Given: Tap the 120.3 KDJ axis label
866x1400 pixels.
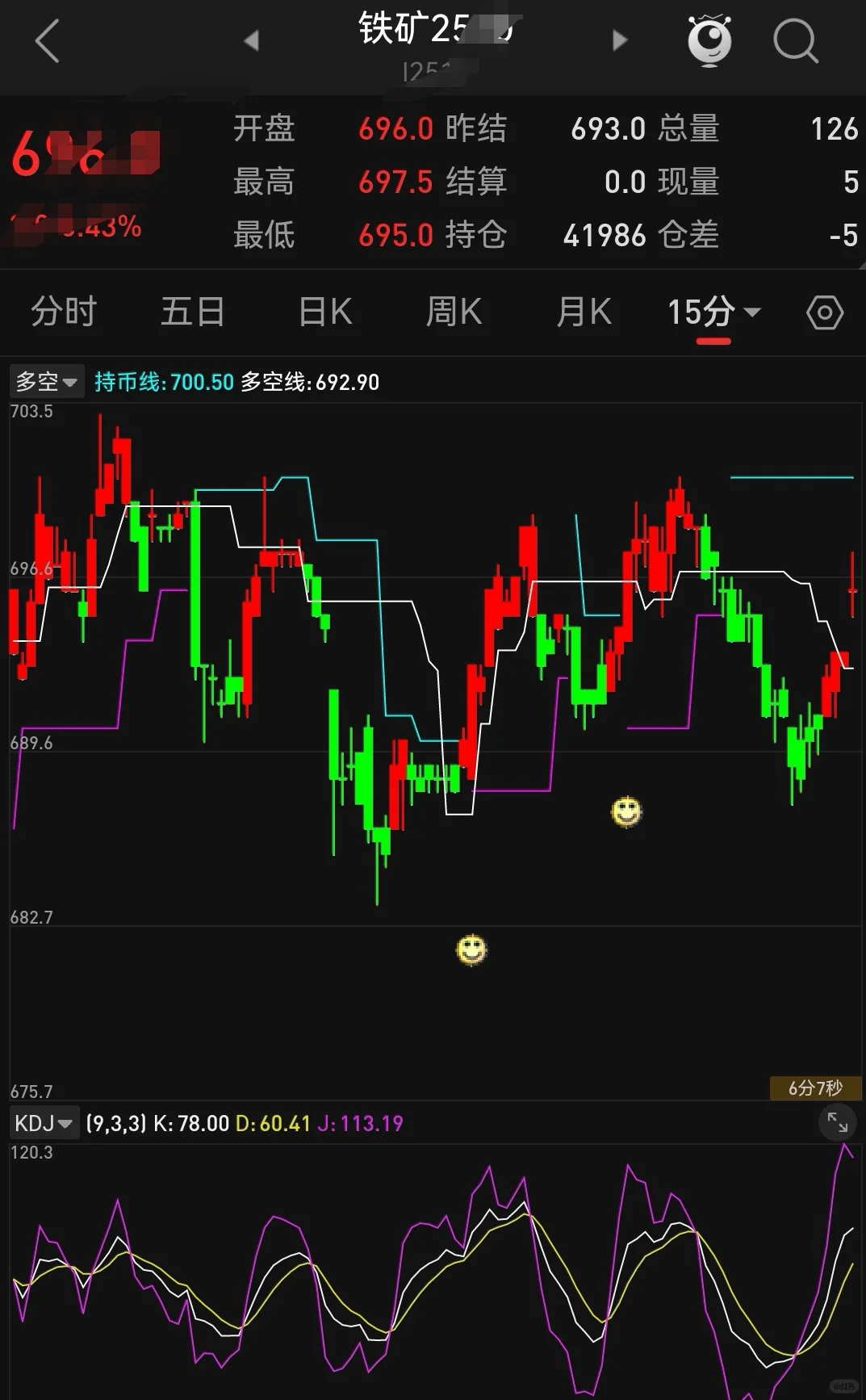Looking at the screenshot, I should click(x=31, y=1152).
